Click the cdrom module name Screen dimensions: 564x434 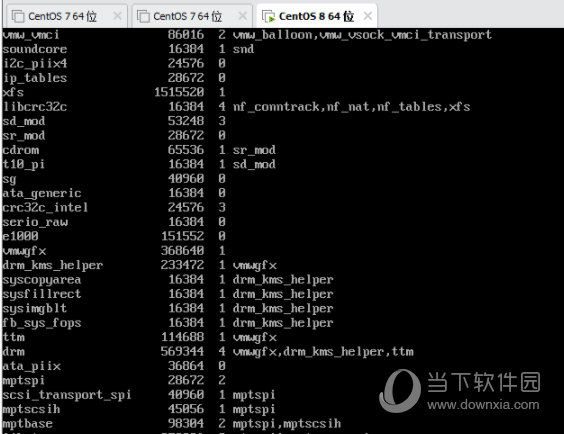pyautogui.click(x=21, y=150)
